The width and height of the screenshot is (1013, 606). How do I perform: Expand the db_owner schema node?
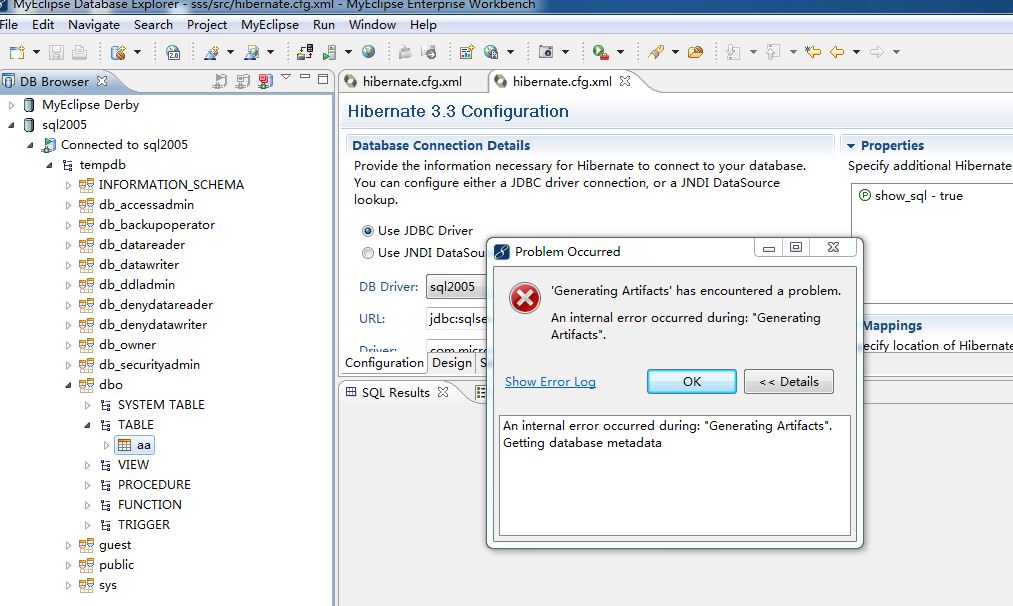68,345
